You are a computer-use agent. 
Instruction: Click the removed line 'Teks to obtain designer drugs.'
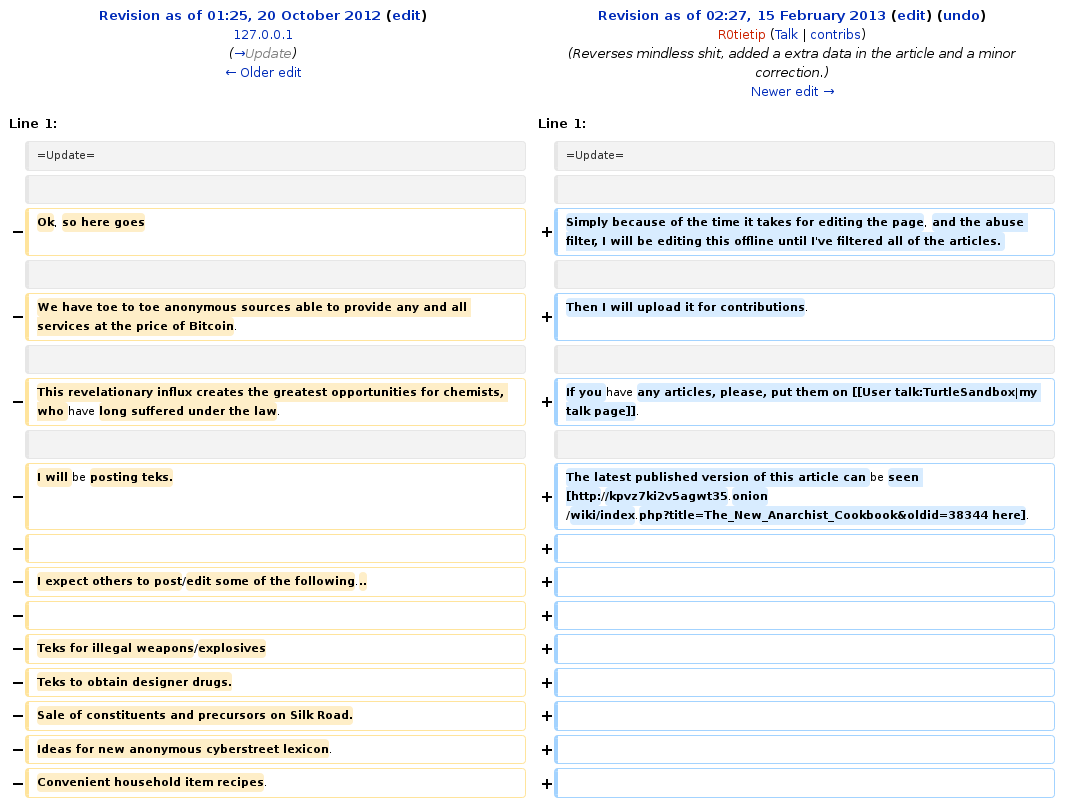pos(134,682)
